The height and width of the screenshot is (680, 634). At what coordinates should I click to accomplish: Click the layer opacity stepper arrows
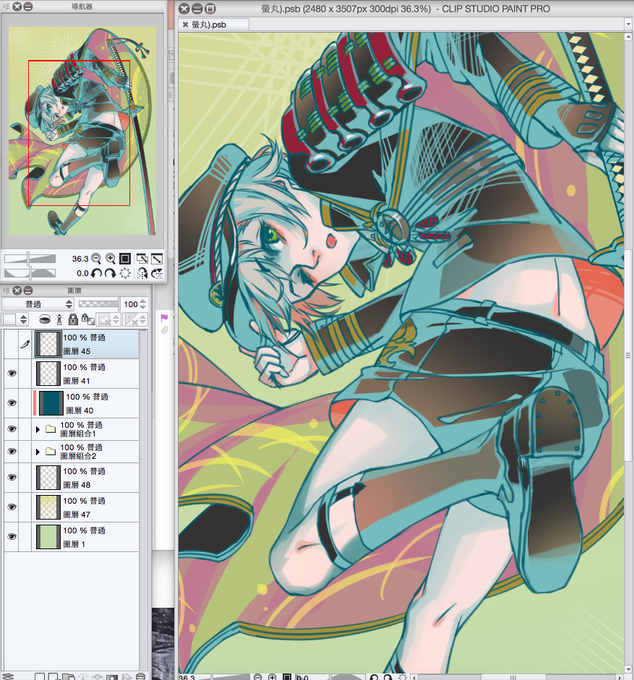tap(143, 304)
